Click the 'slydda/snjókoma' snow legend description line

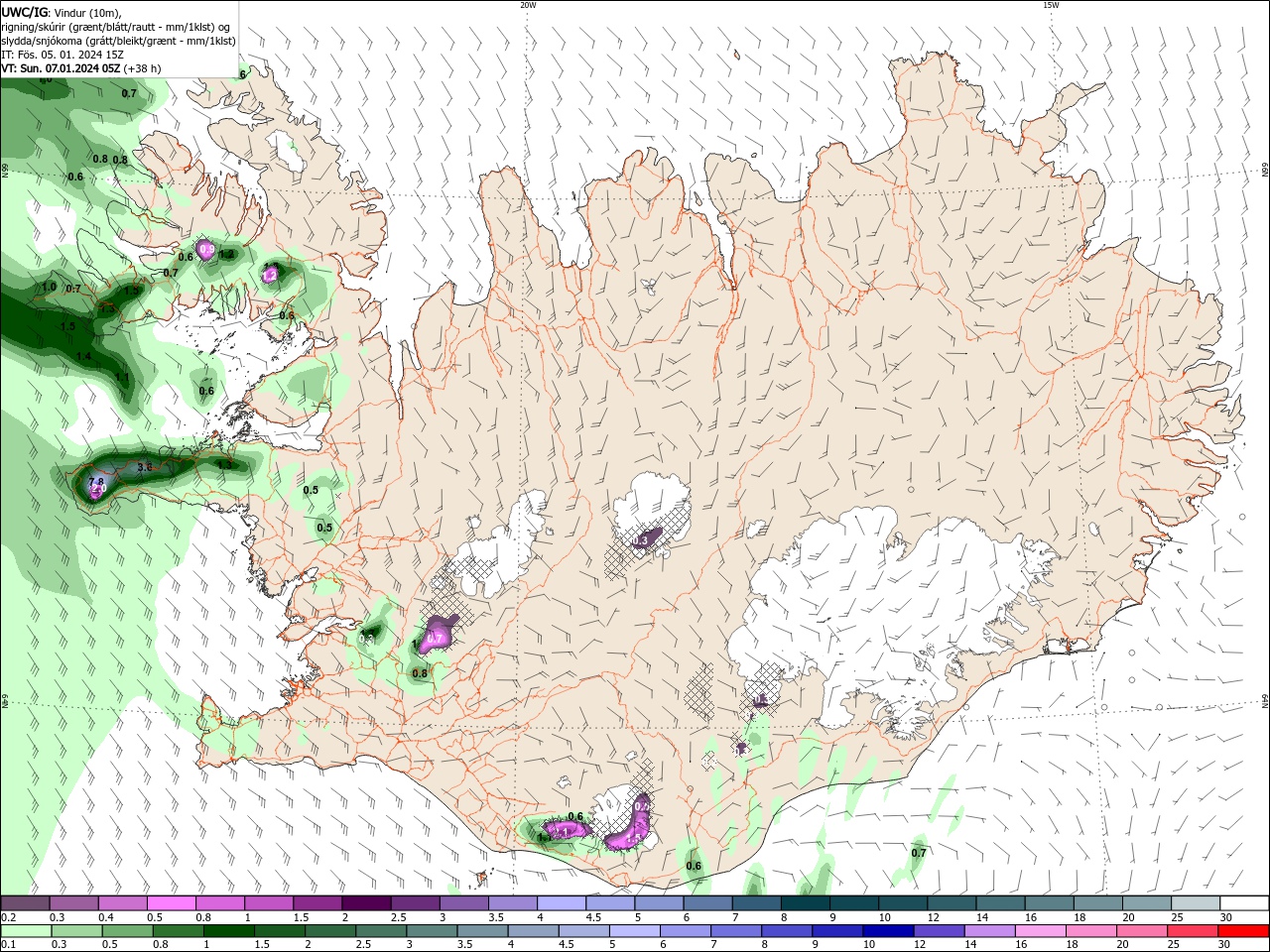119,41
